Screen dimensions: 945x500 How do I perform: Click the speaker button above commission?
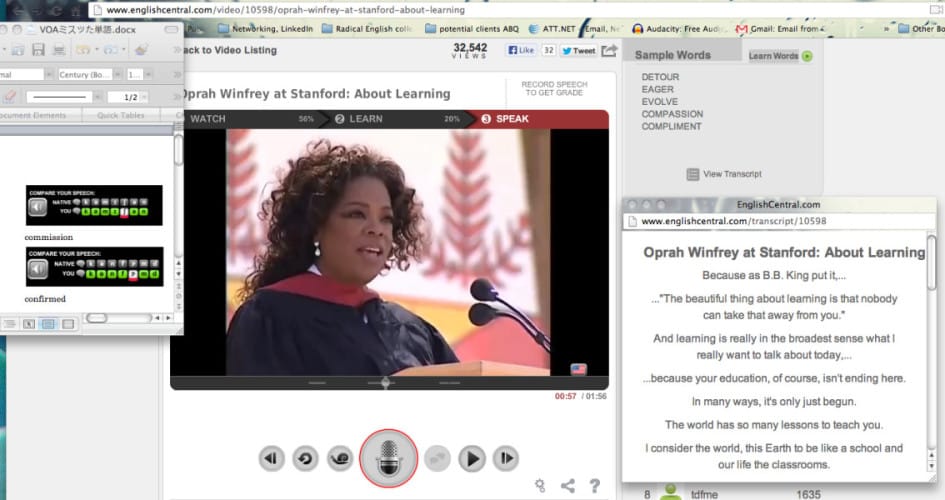[37, 208]
